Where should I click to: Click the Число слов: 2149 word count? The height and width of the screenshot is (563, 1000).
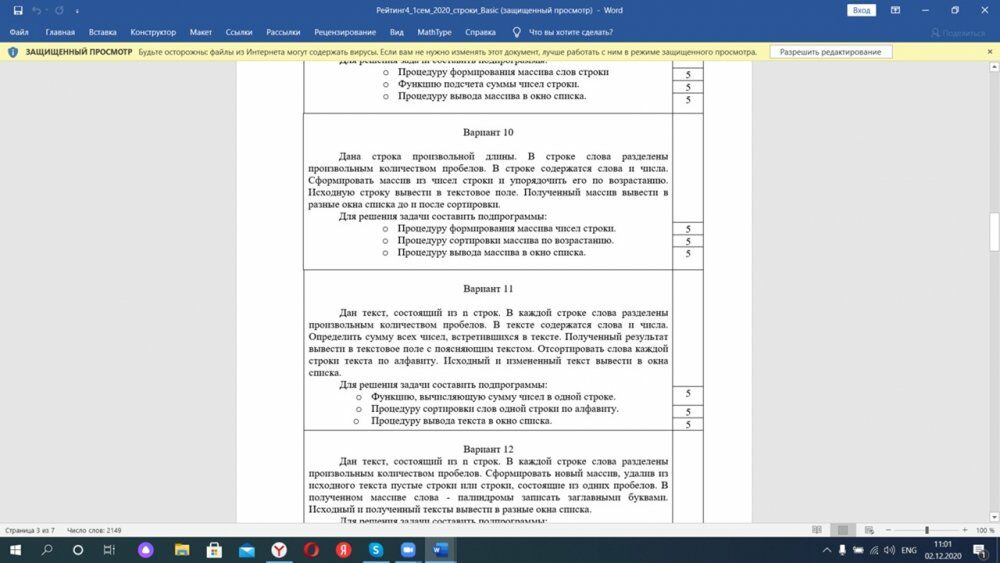(94, 530)
